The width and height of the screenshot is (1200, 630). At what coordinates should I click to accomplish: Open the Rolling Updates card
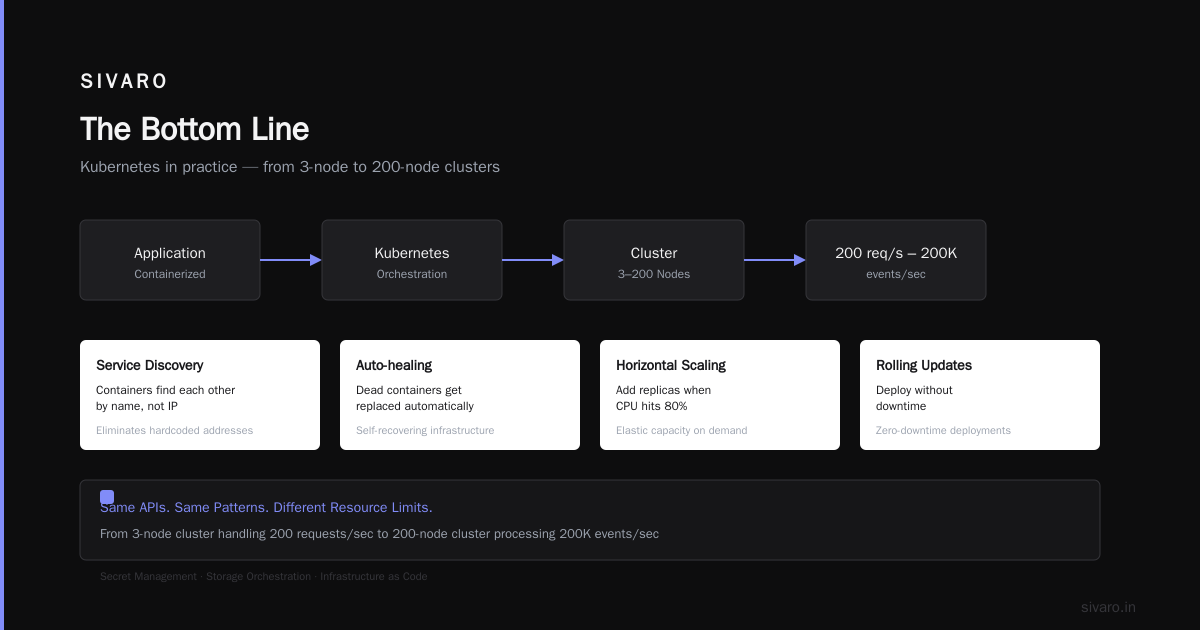click(980, 395)
